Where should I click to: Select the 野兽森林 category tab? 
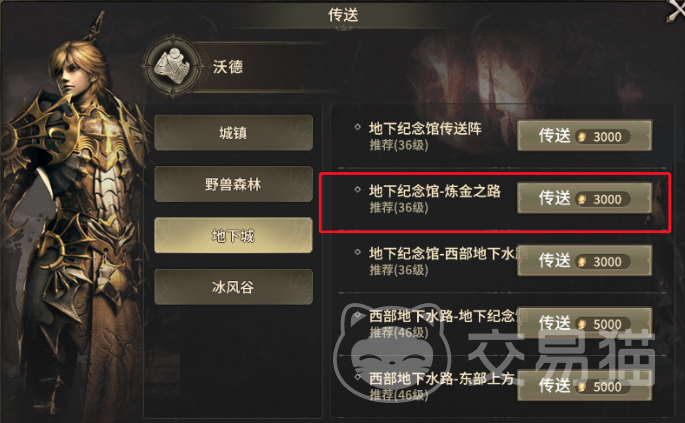pyautogui.click(x=233, y=184)
